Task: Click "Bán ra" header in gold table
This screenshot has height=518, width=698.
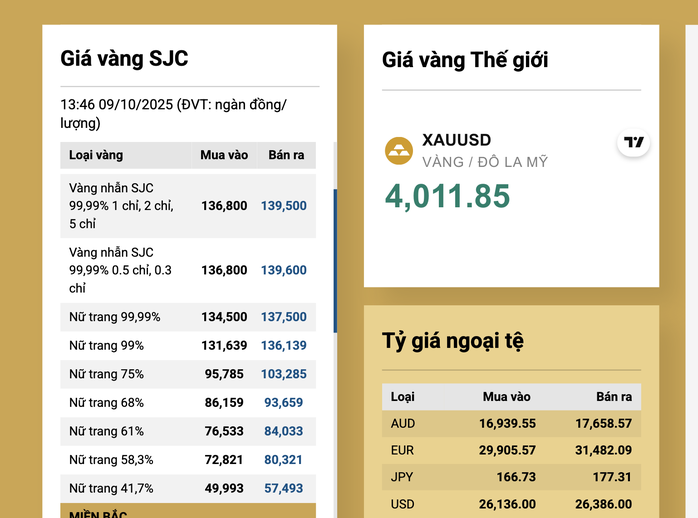Action: 285,155
